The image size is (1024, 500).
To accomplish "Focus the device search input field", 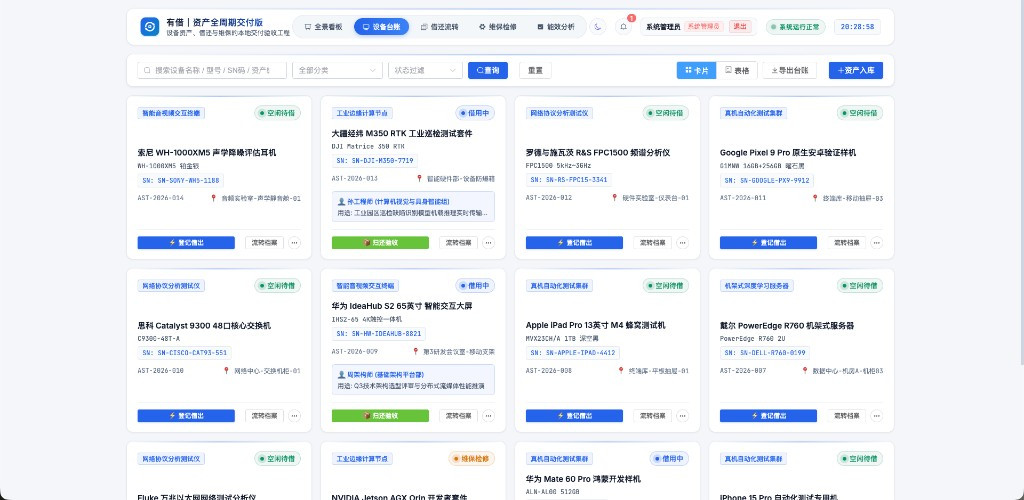I will click(x=212, y=70).
